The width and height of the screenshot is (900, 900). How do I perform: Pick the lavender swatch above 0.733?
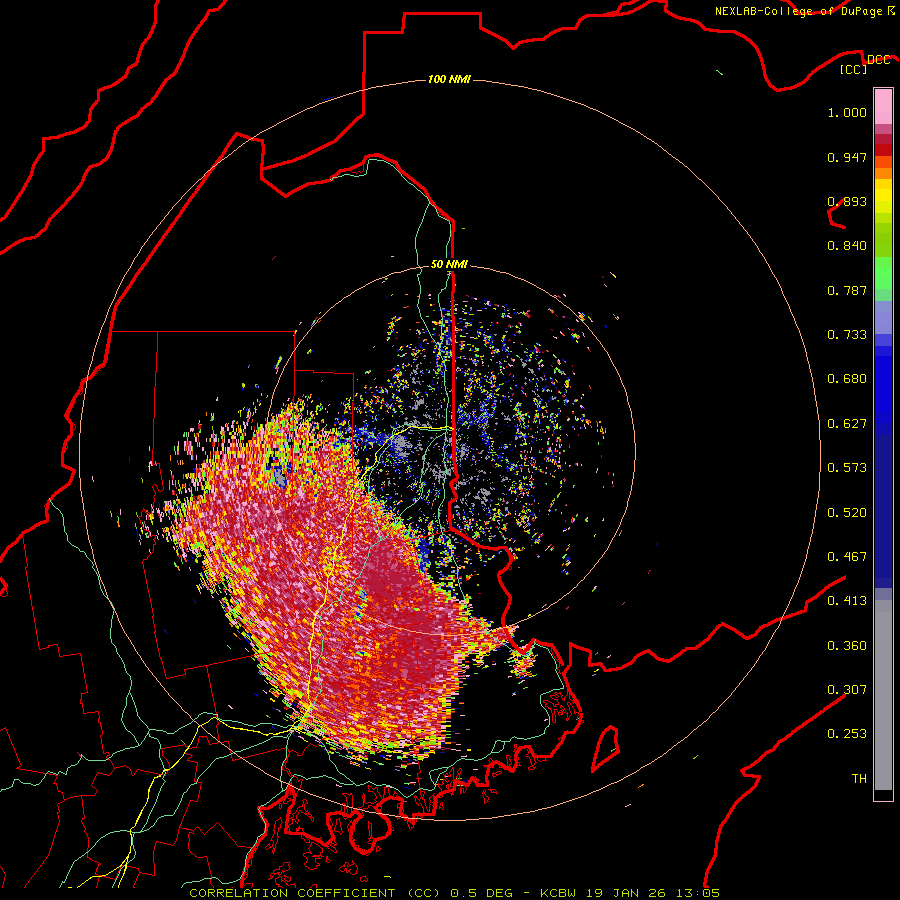pos(883,317)
